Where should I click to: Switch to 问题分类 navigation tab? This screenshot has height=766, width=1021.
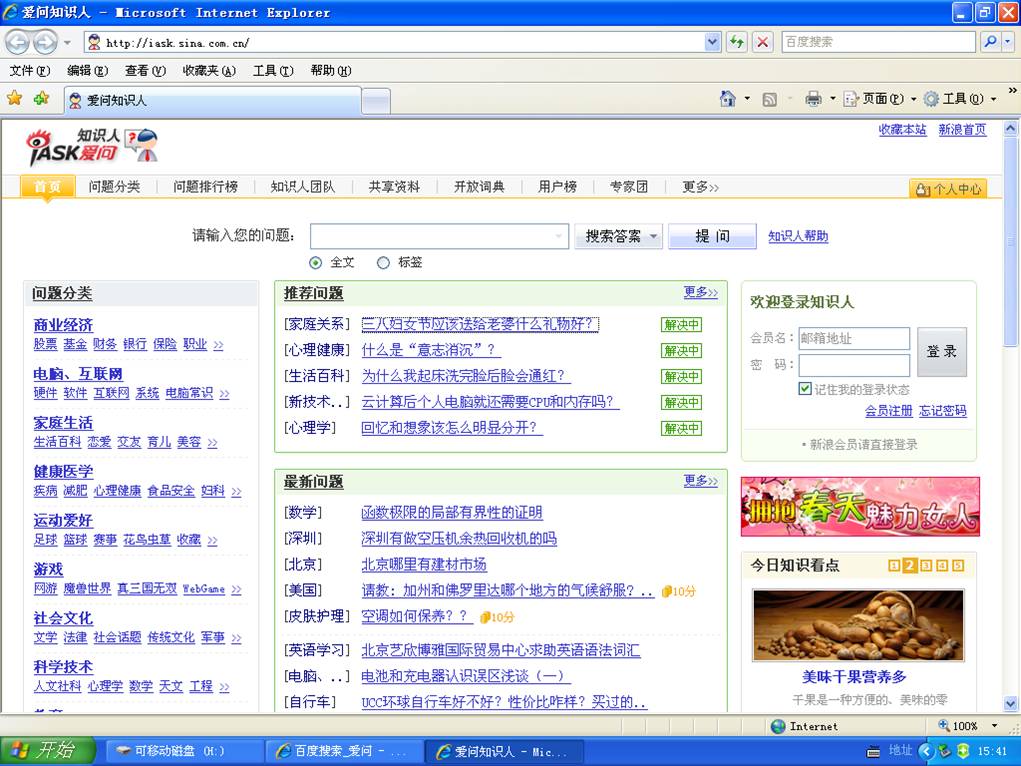point(115,187)
